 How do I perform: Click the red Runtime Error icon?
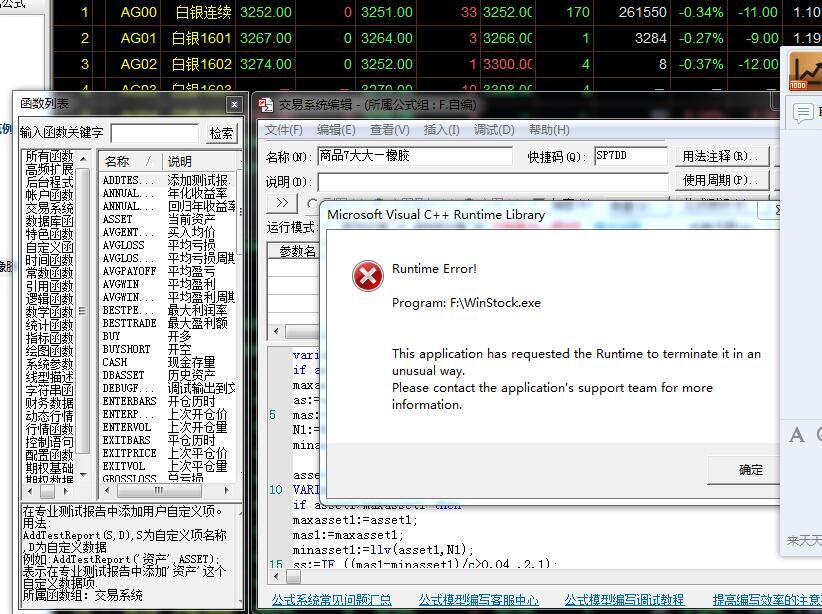(368, 276)
